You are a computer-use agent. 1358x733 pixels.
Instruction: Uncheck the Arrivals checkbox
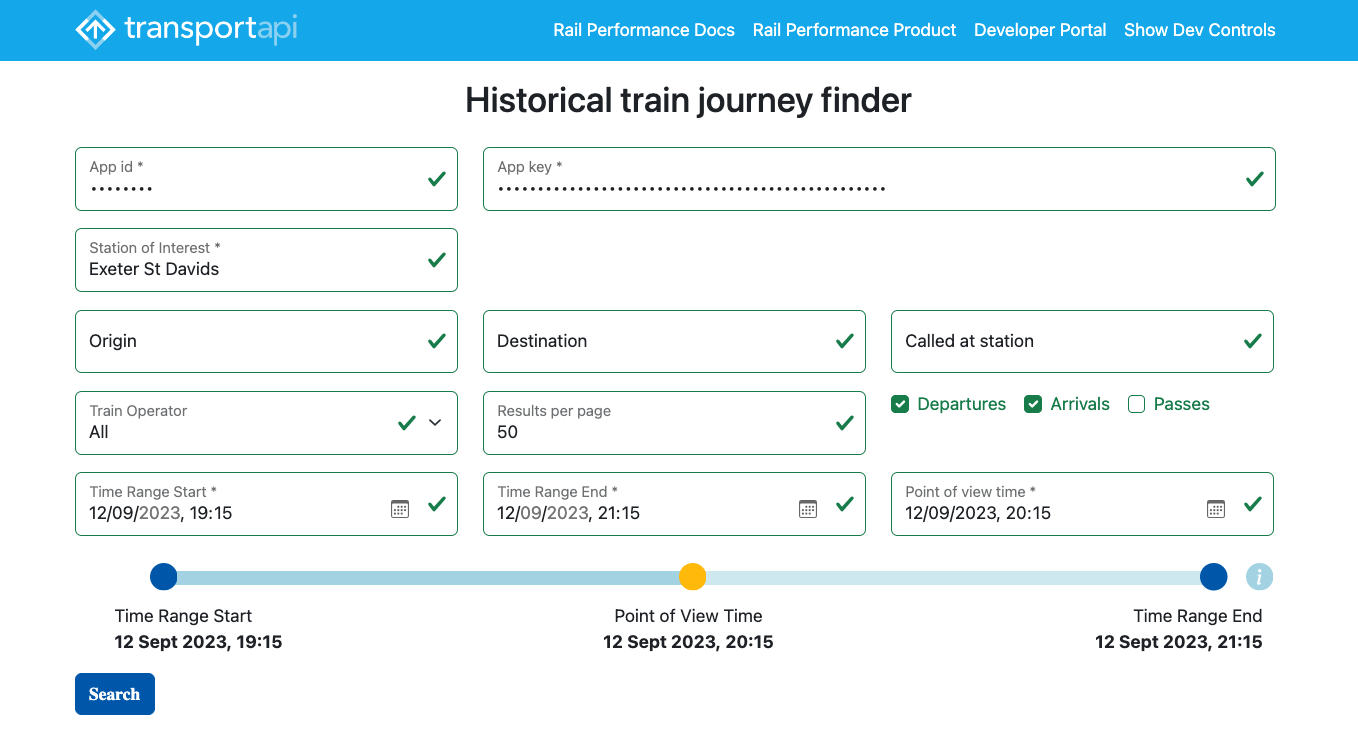(x=1033, y=404)
